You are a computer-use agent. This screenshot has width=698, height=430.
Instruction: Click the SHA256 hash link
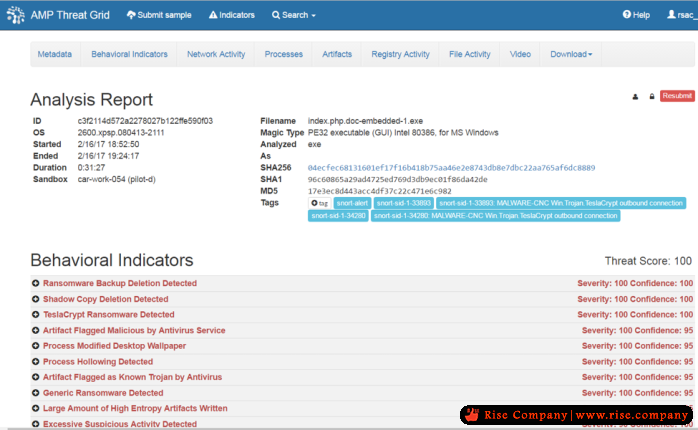click(451, 168)
